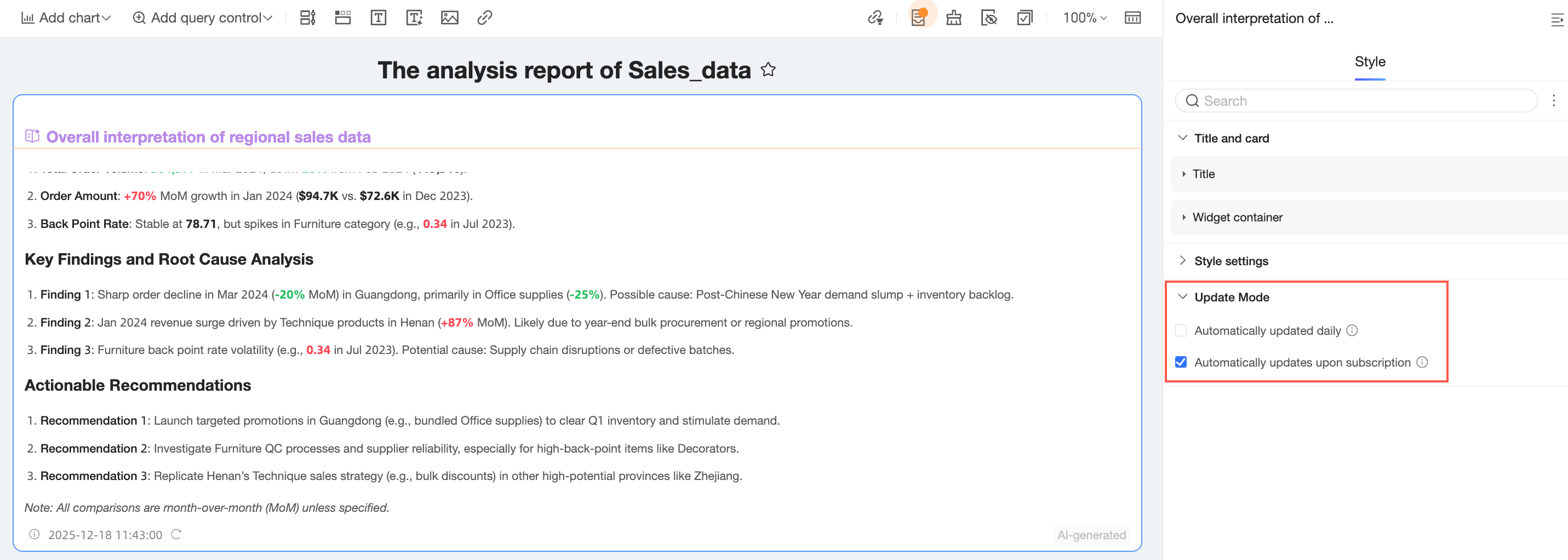This screenshot has width=1568, height=560.
Task: Enable Automatically updated daily checkbox
Action: [x=1181, y=330]
